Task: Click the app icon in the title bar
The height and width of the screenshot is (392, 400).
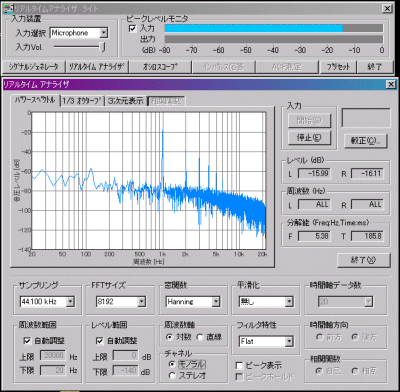Action: pyautogui.click(x=7, y=8)
